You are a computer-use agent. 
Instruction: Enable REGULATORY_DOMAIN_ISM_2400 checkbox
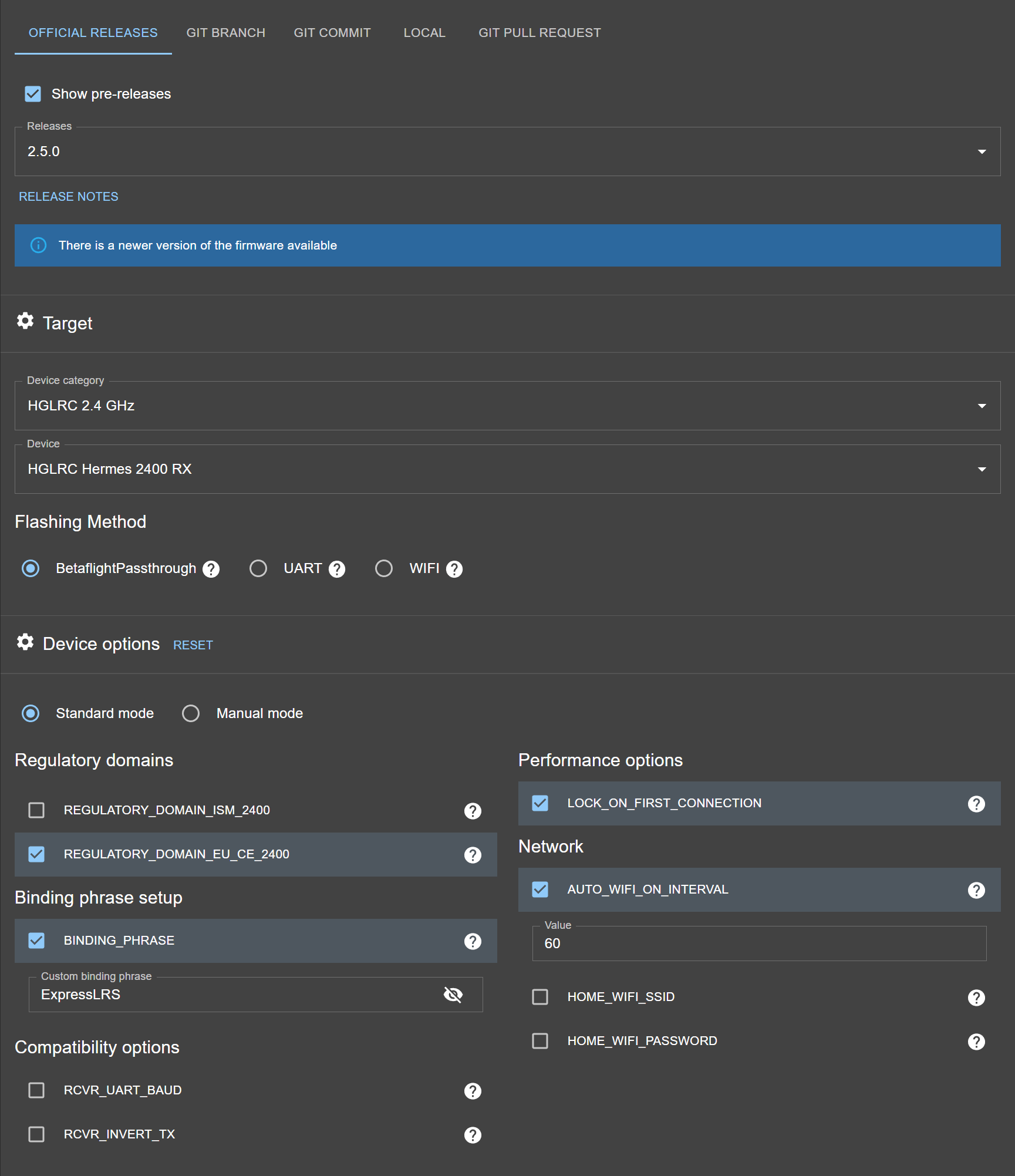pyautogui.click(x=36, y=810)
